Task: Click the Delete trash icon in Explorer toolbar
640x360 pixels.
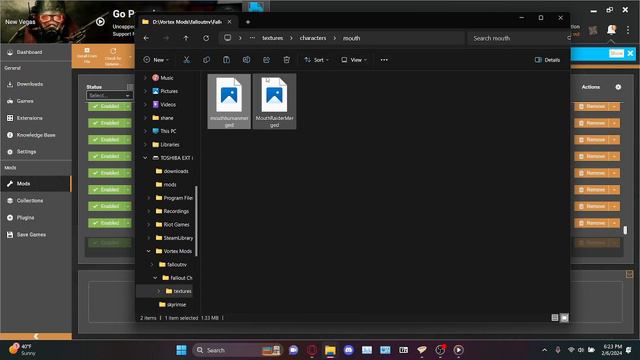Action: [287, 60]
